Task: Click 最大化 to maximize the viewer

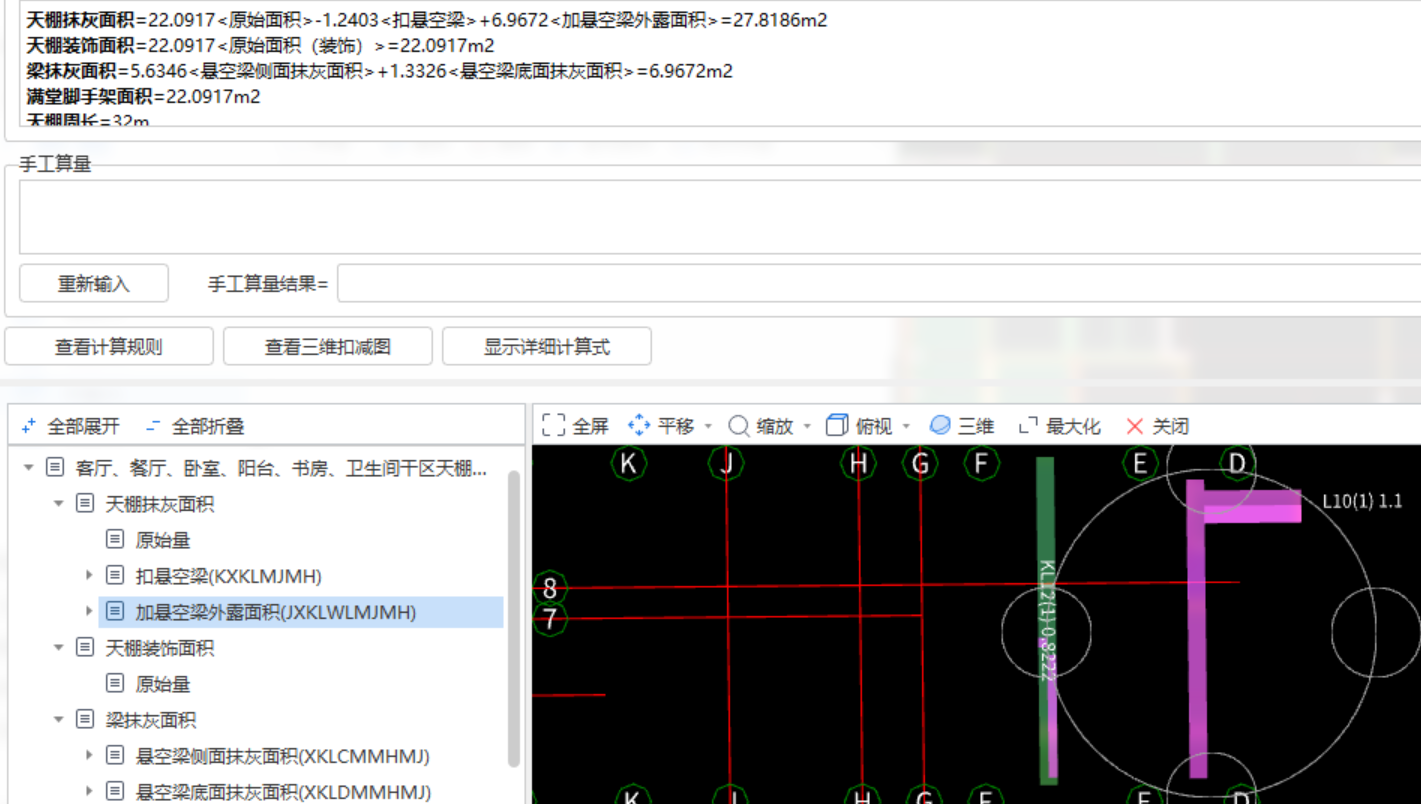Action: [1060, 426]
